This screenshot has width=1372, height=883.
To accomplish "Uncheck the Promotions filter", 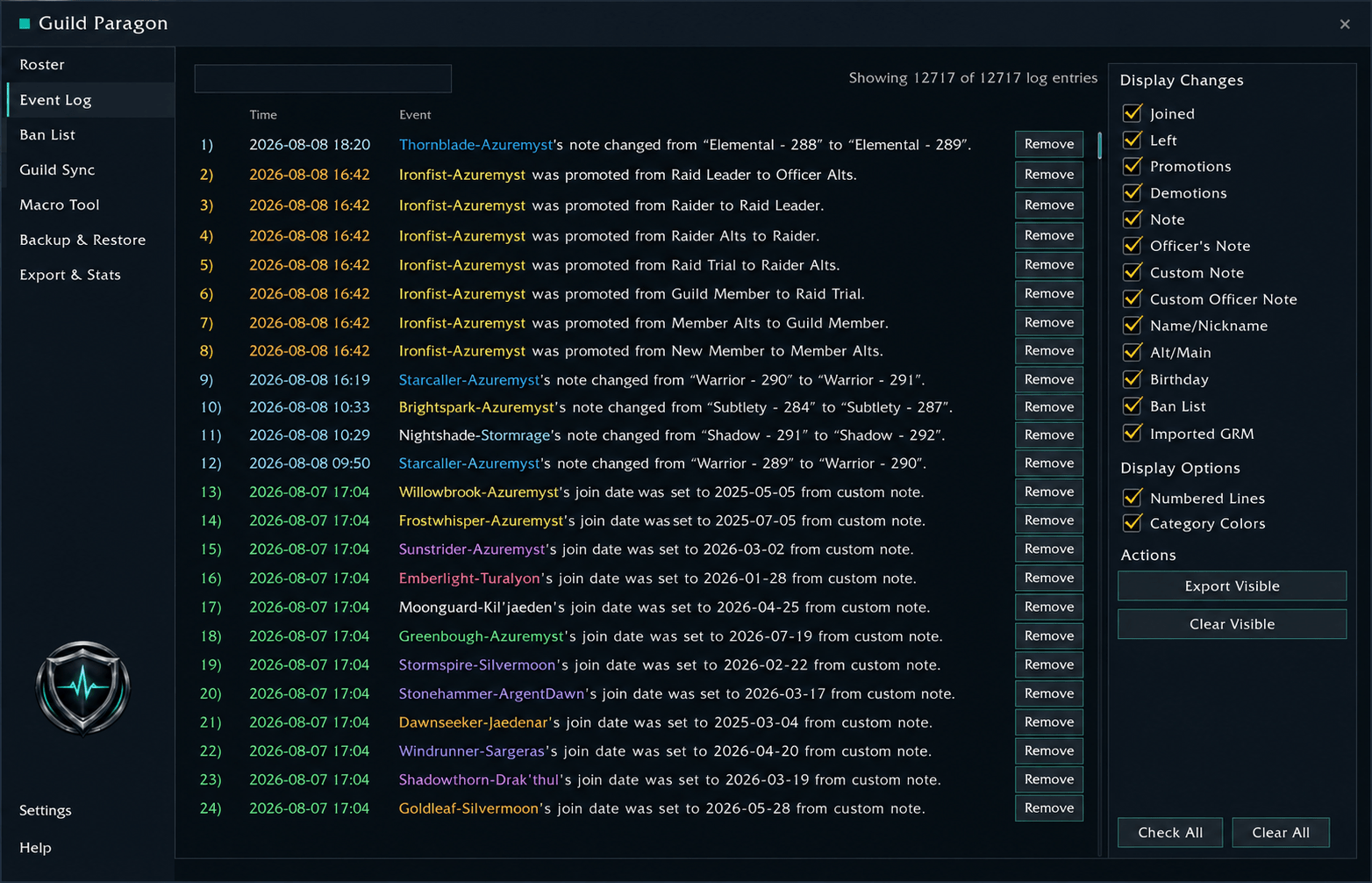I will click(x=1133, y=166).
